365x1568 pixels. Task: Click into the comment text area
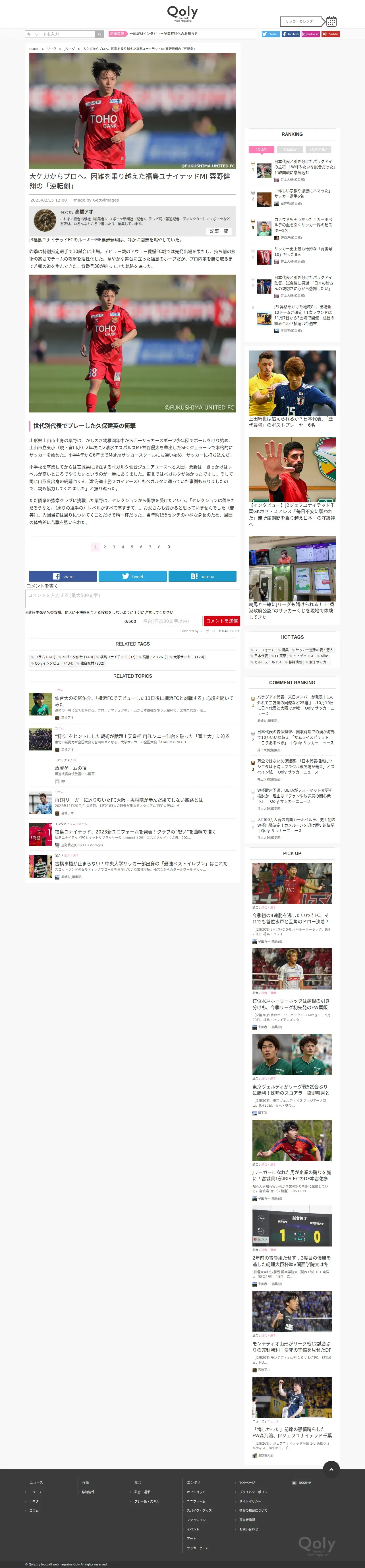(x=133, y=598)
